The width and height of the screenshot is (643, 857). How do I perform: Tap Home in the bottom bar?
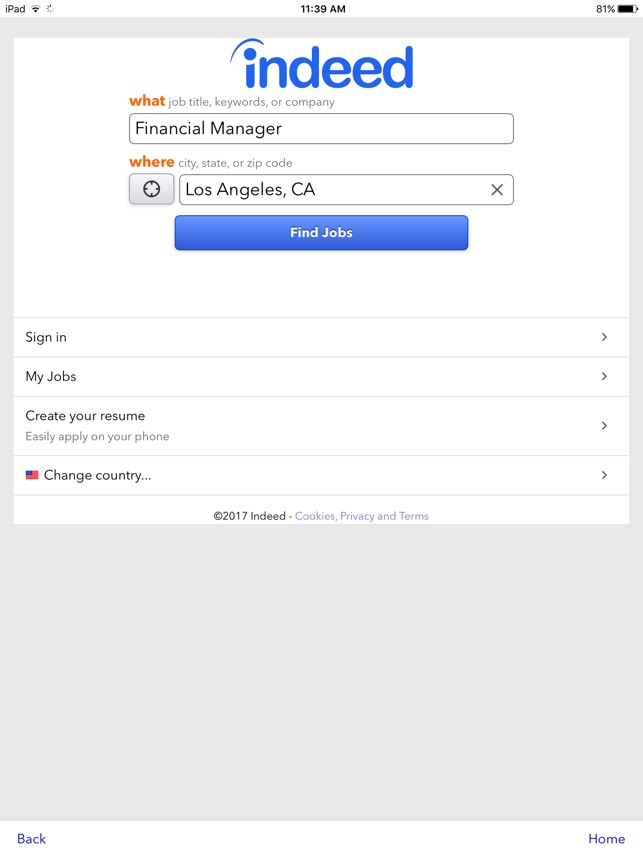point(606,839)
